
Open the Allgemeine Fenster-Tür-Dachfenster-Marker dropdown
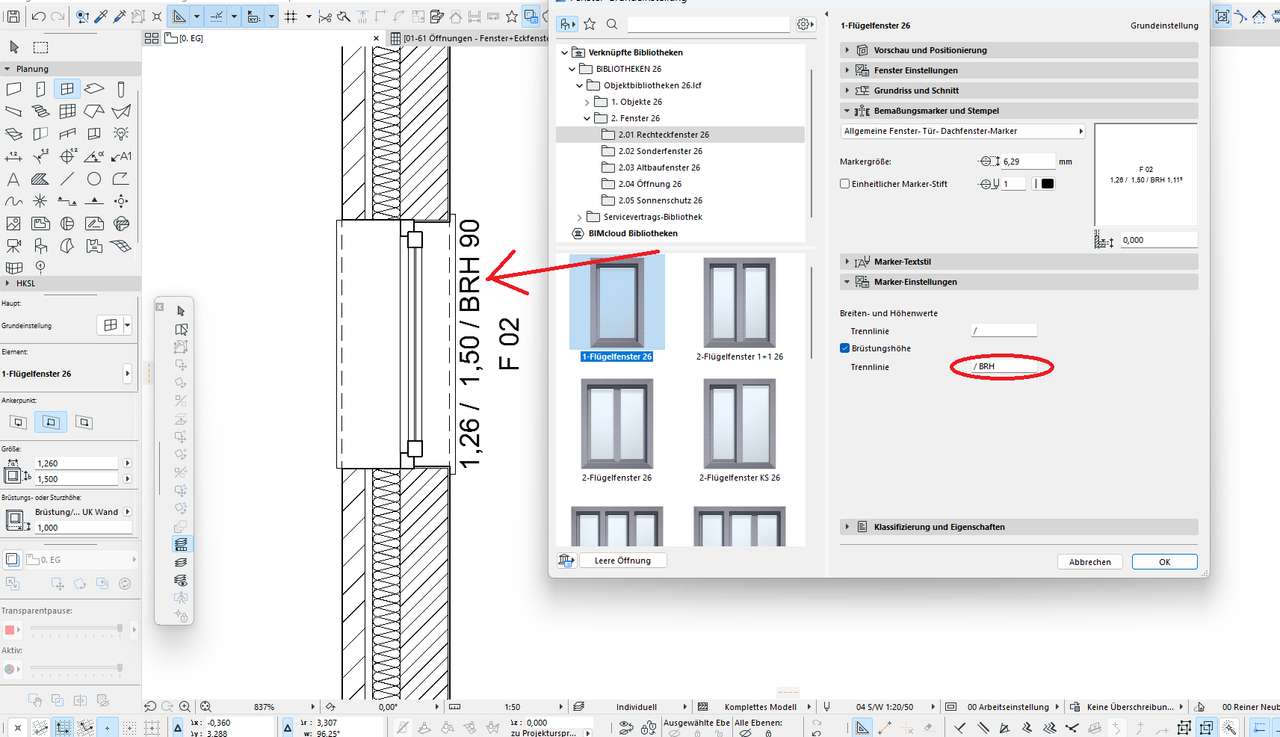(964, 131)
